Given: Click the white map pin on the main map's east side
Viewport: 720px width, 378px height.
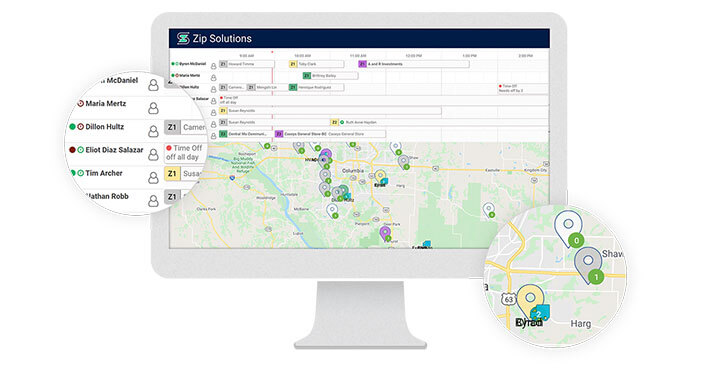Looking at the screenshot, I should 489,210.
